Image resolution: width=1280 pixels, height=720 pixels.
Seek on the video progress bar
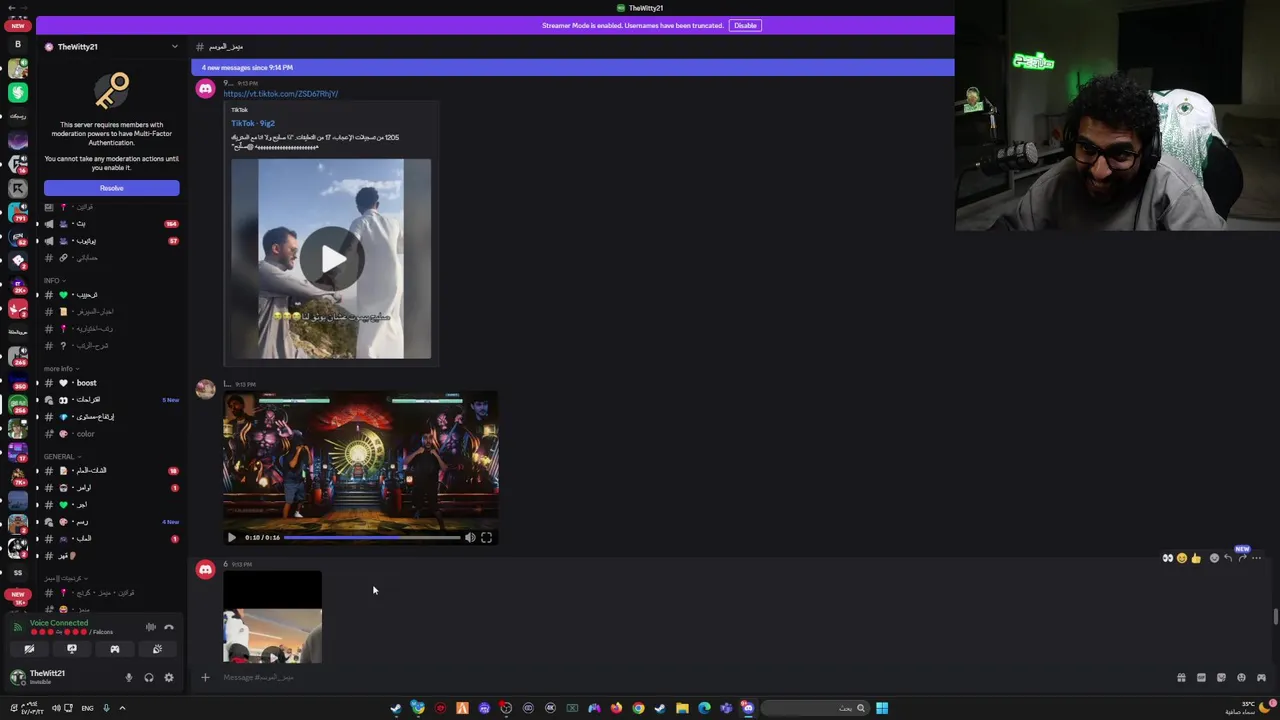point(372,537)
